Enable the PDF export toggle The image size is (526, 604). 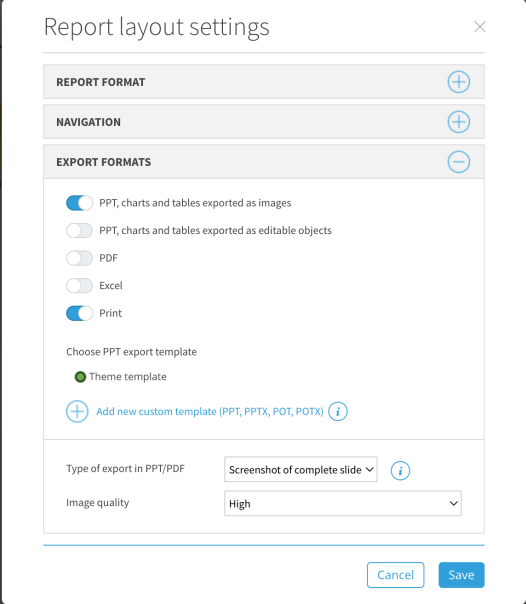(x=79, y=258)
